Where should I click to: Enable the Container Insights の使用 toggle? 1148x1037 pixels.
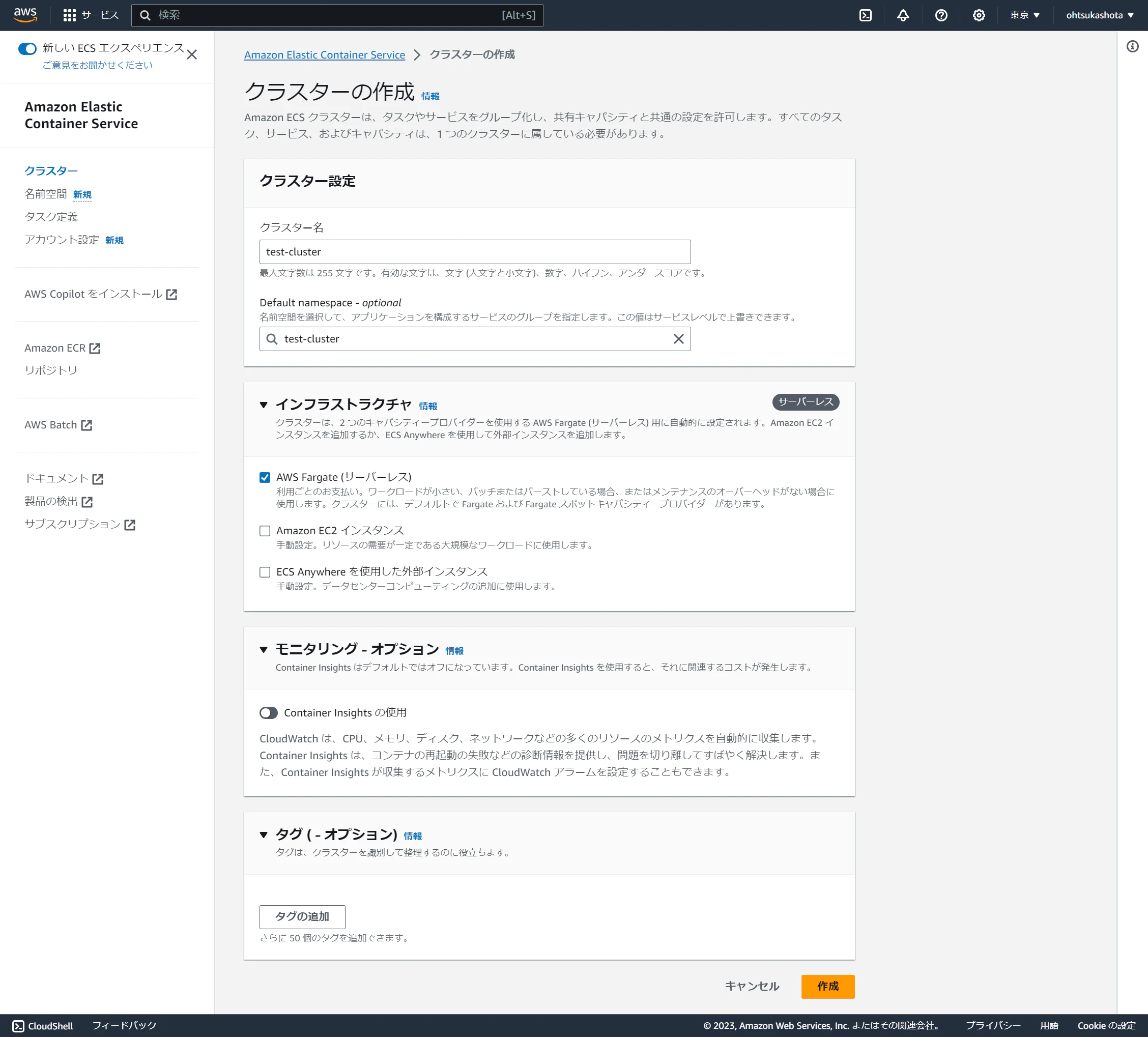click(x=269, y=713)
